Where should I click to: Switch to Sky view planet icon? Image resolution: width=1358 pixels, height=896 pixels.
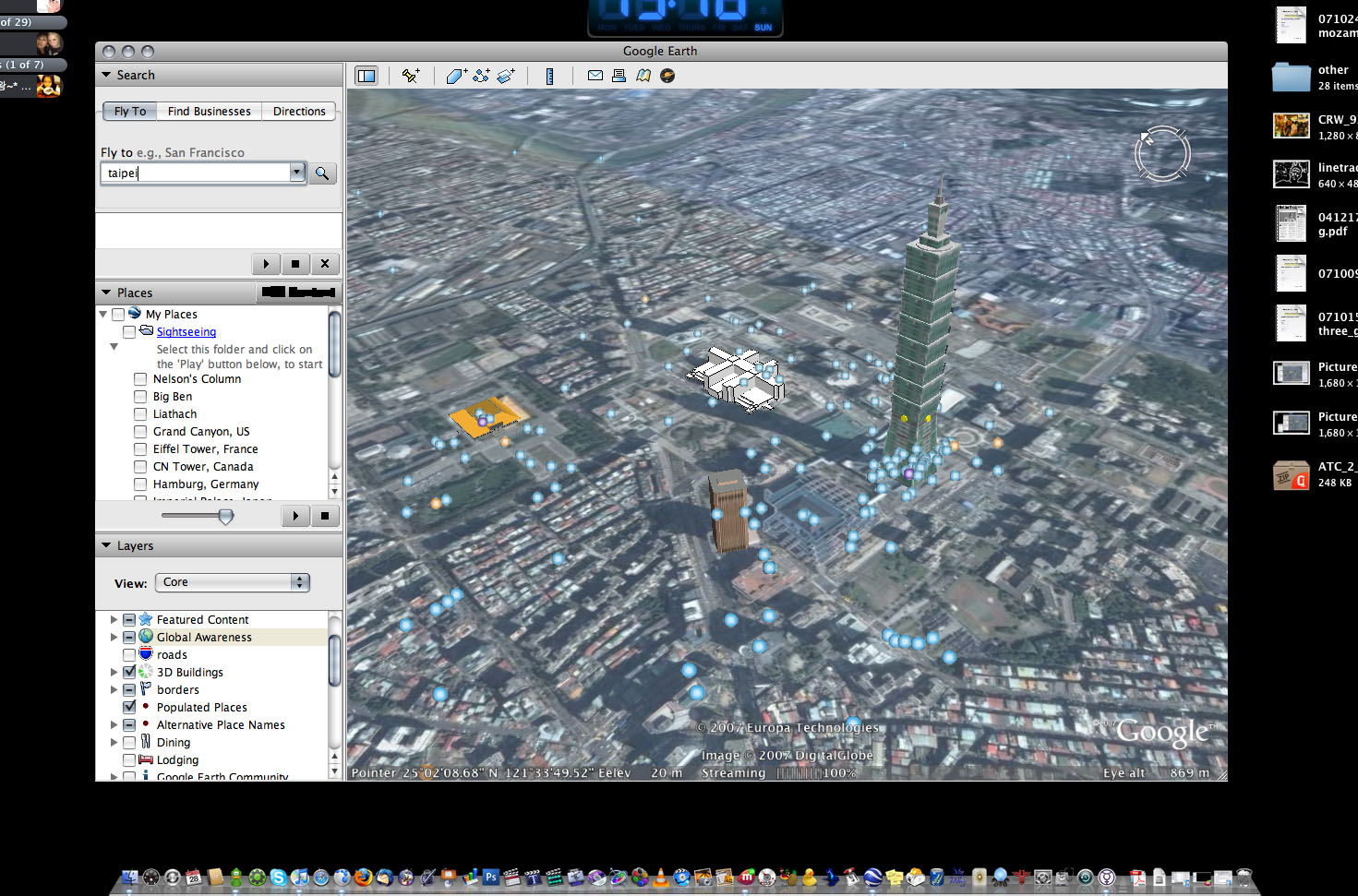click(x=667, y=76)
